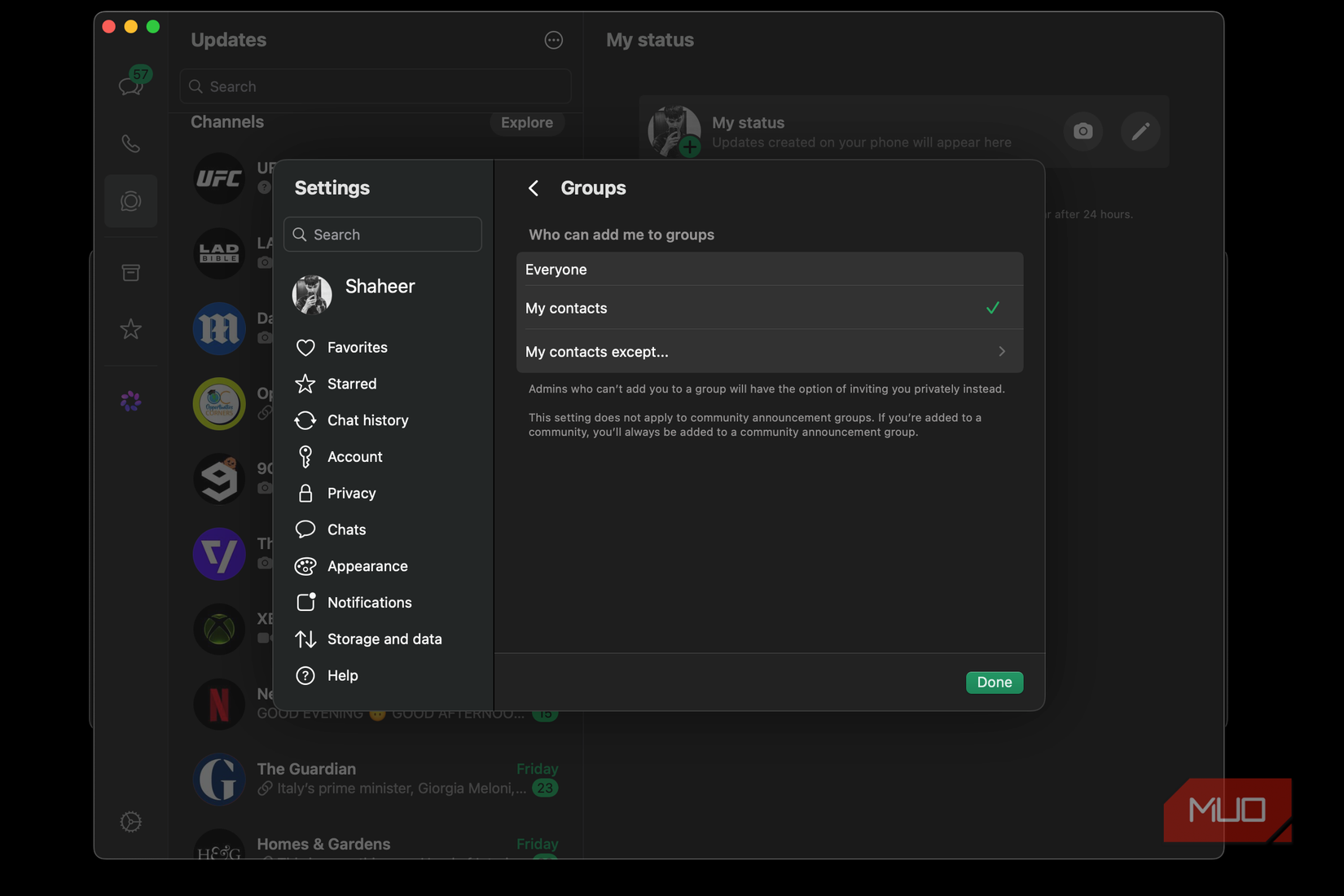Expand the My contacts except option
1344x896 pixels.
[x=770, y=352]
